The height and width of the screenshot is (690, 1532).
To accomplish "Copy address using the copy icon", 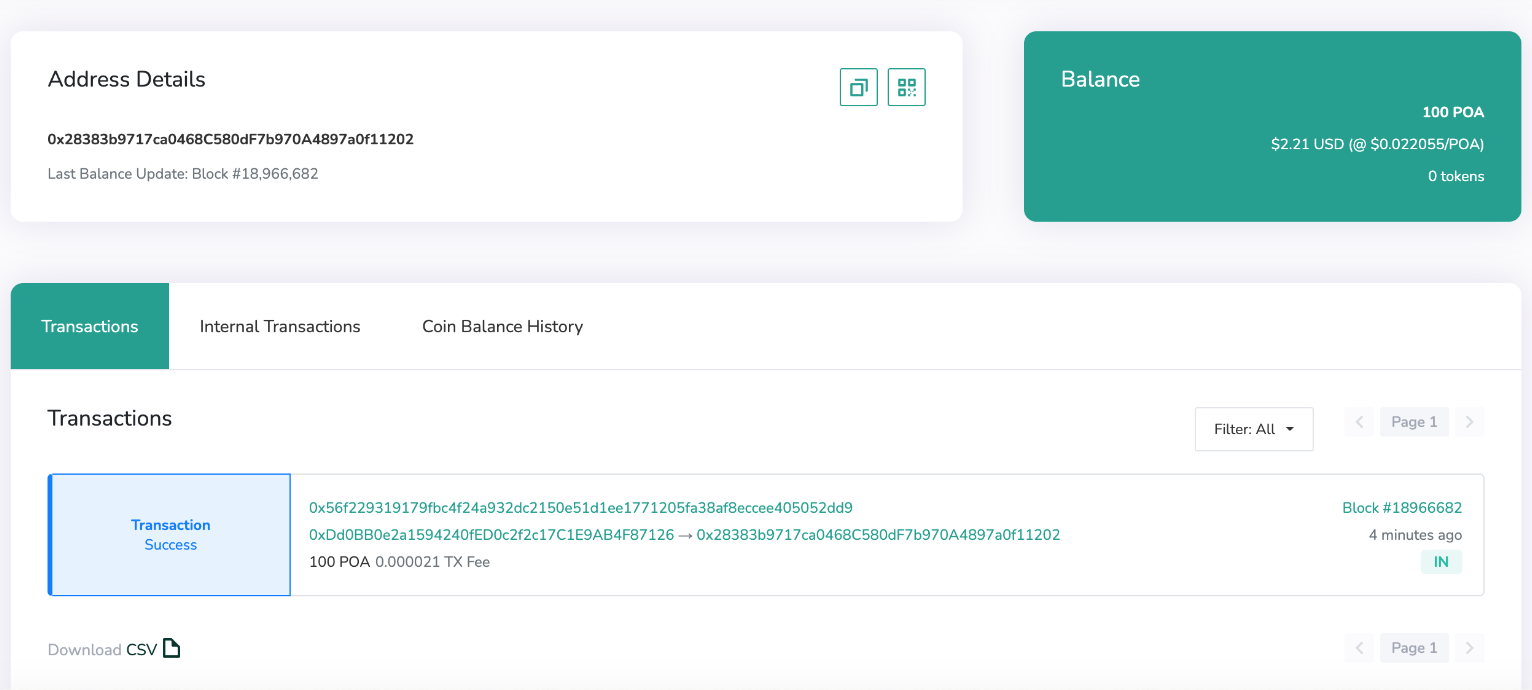I will tap(858, 87).
